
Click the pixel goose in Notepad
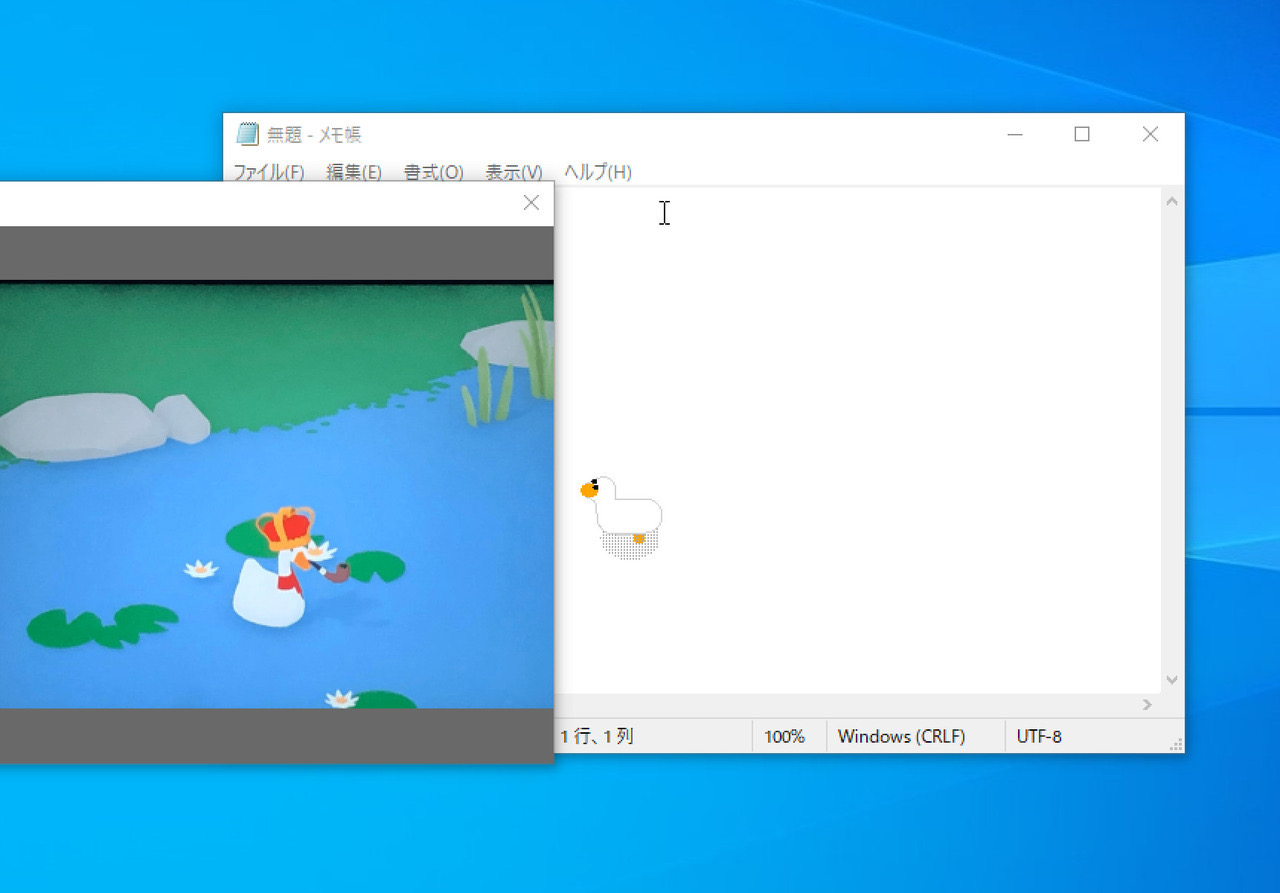[622, 516]
